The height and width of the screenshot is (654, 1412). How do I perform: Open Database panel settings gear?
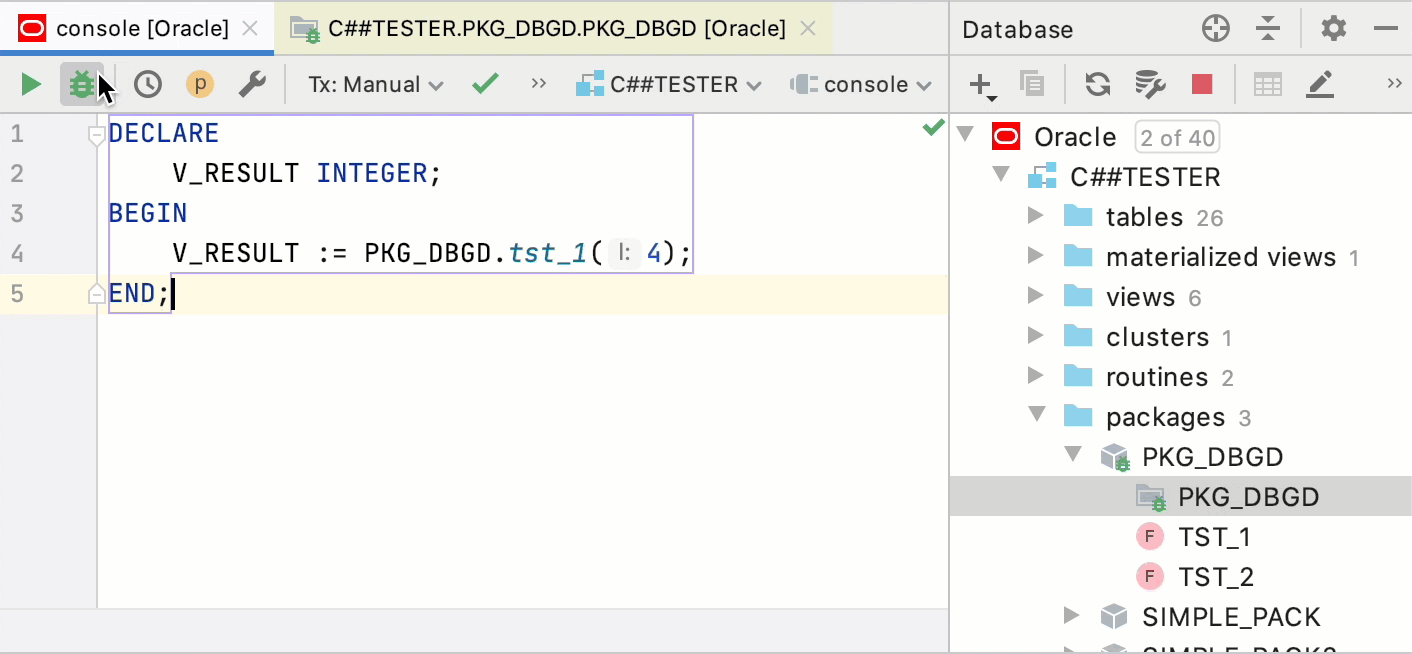(1333, 29)
